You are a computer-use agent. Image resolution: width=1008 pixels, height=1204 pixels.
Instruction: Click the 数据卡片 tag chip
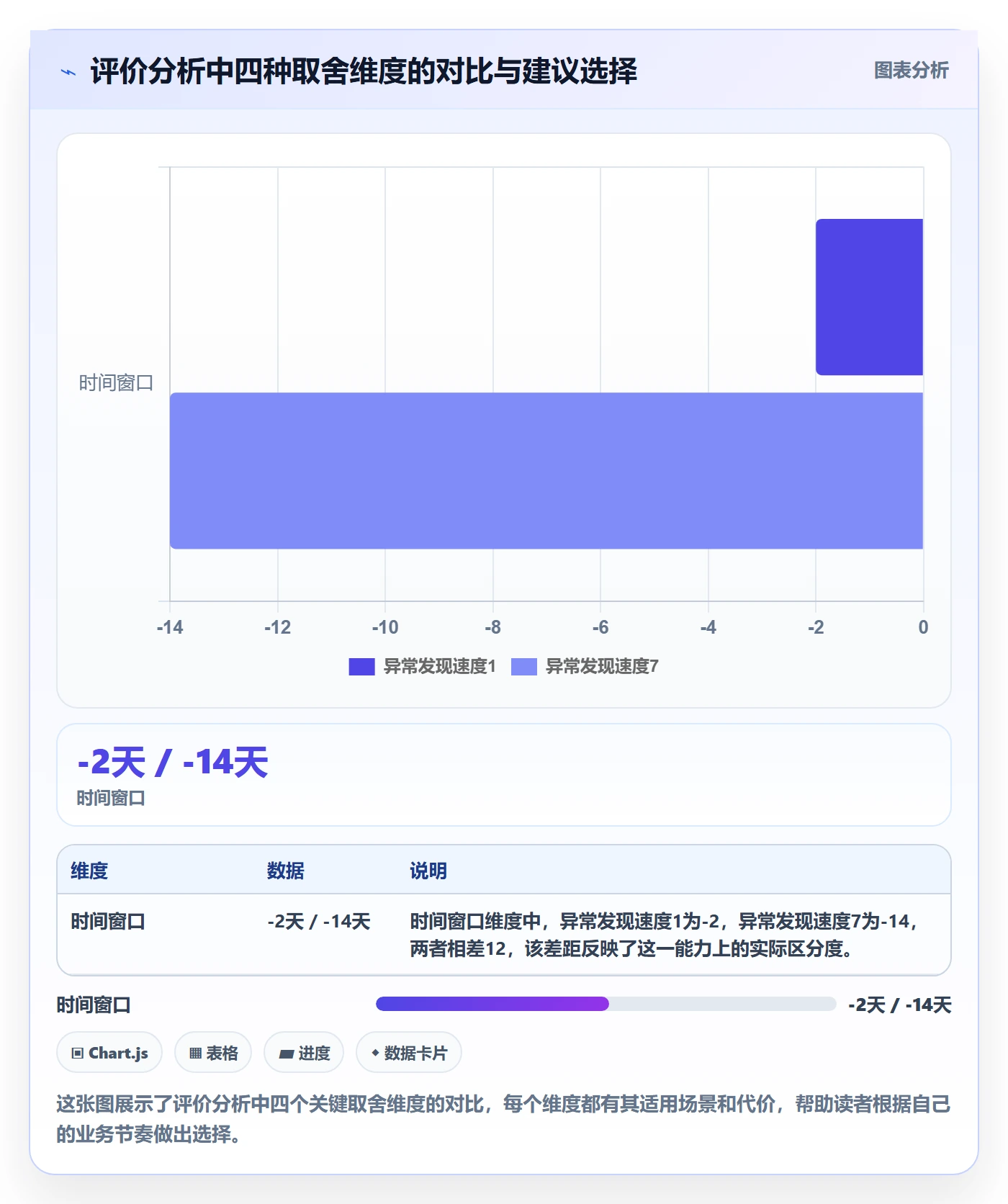(x=409, y=1053)
